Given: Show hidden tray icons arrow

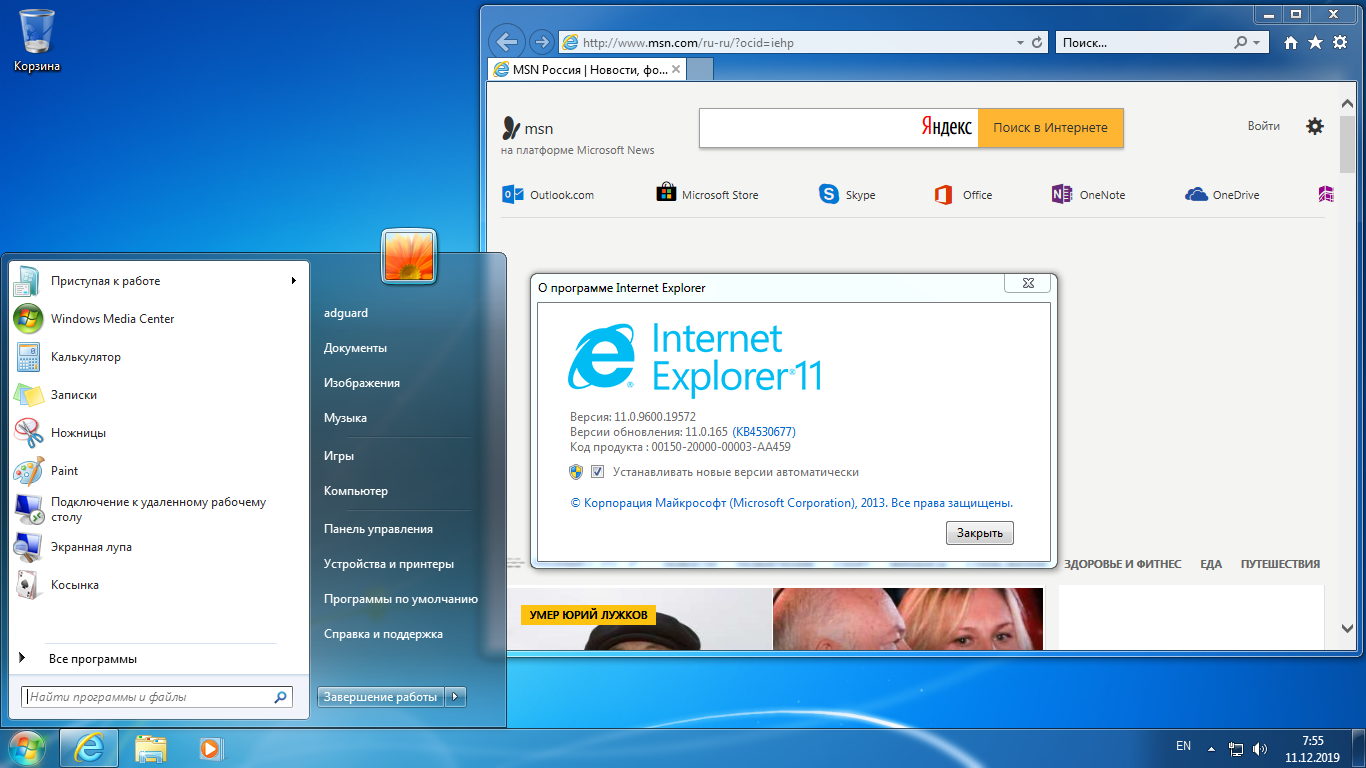Looking at the screenshot, I should click(1211, 748).
